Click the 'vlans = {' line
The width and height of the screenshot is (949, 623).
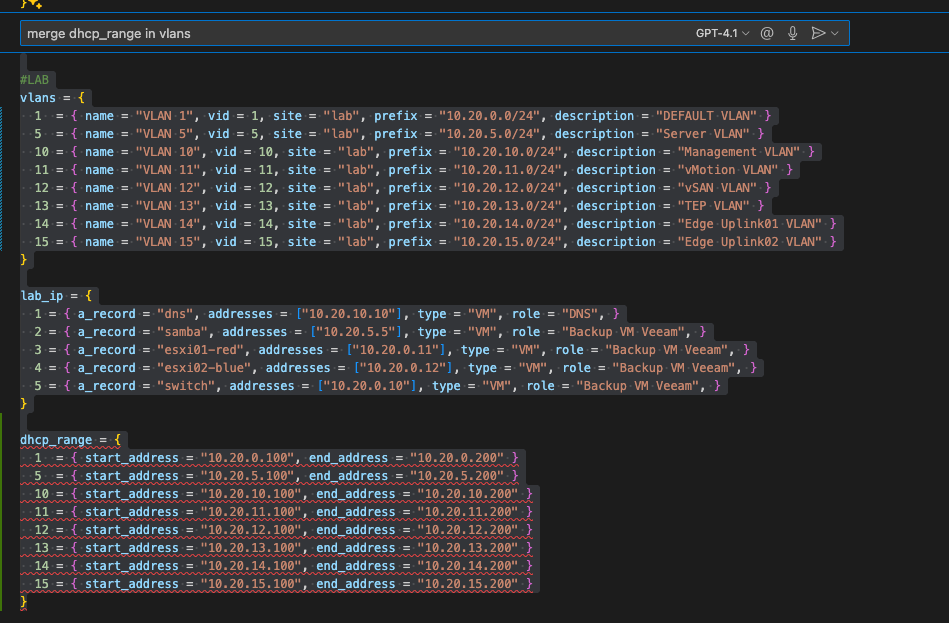(53, 97)
